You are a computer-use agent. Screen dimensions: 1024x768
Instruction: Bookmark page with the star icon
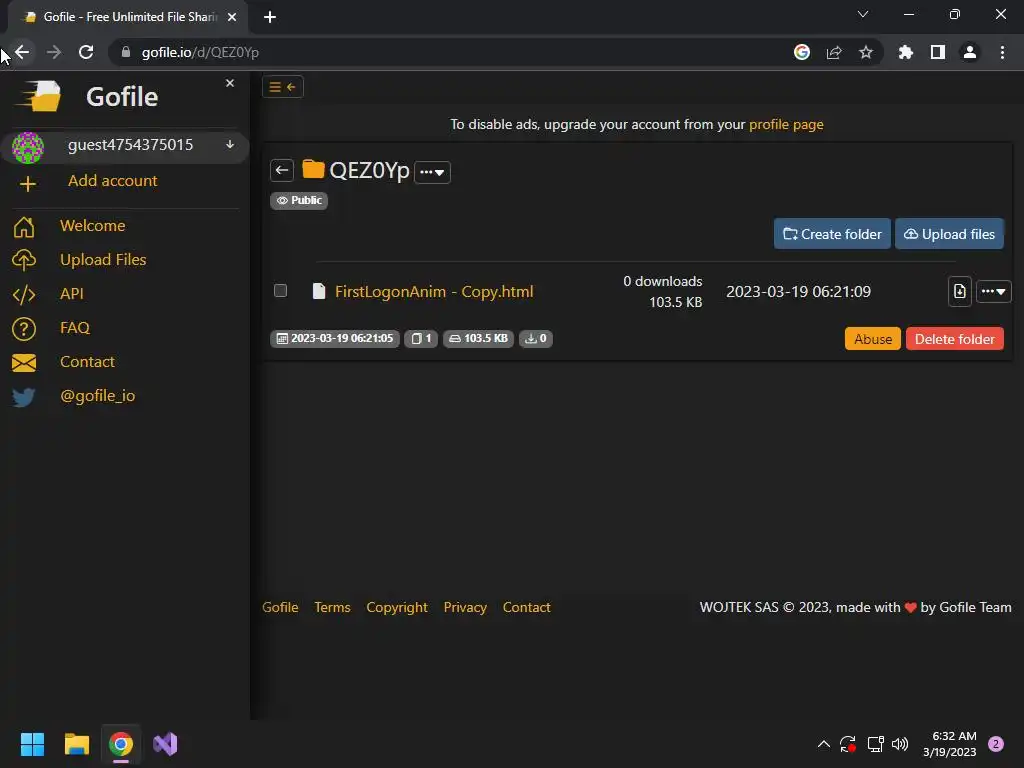[x=866, y=52]
